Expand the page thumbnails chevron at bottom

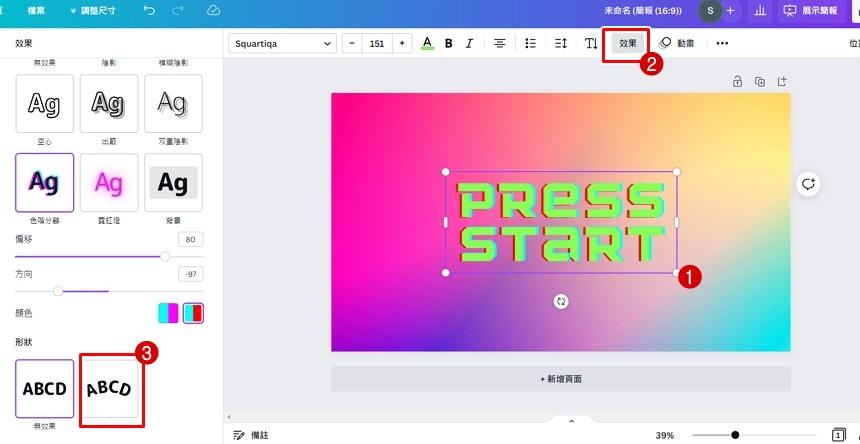pos(572,421)
